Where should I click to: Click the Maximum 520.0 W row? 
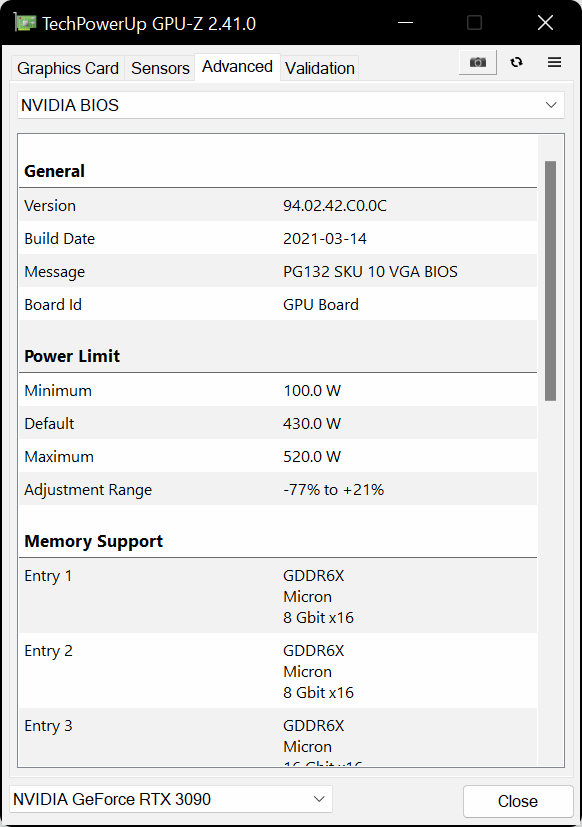click(x=278, y=456)
